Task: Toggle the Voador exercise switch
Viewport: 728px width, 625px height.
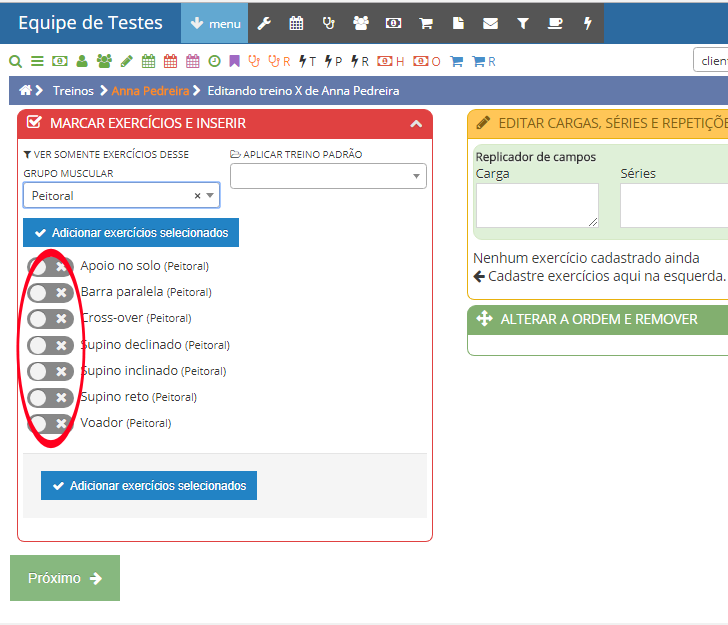Action: point(50,423)
